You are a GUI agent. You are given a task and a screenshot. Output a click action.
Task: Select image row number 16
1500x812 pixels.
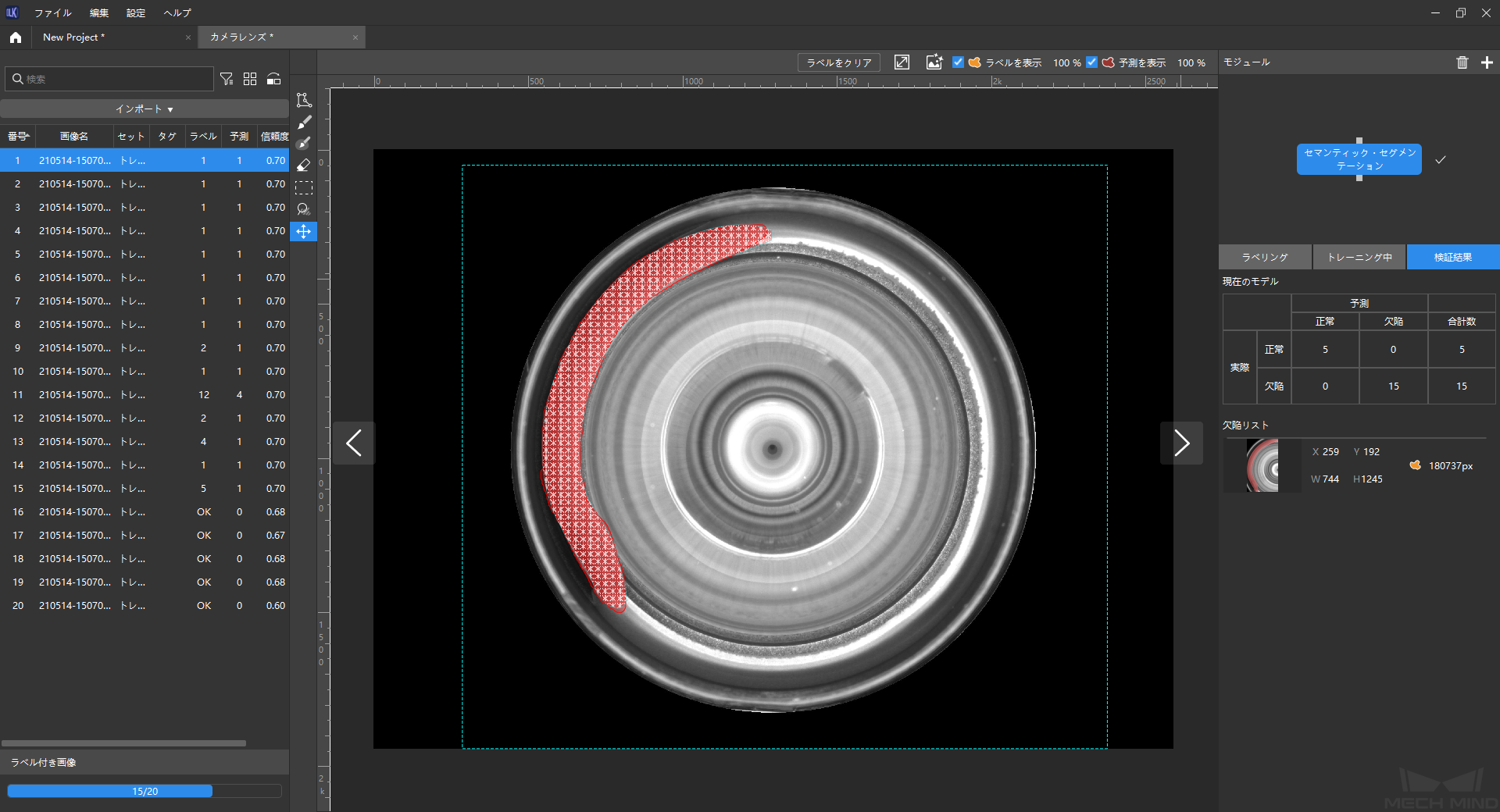pyautogui.click(x=145, y=512)
